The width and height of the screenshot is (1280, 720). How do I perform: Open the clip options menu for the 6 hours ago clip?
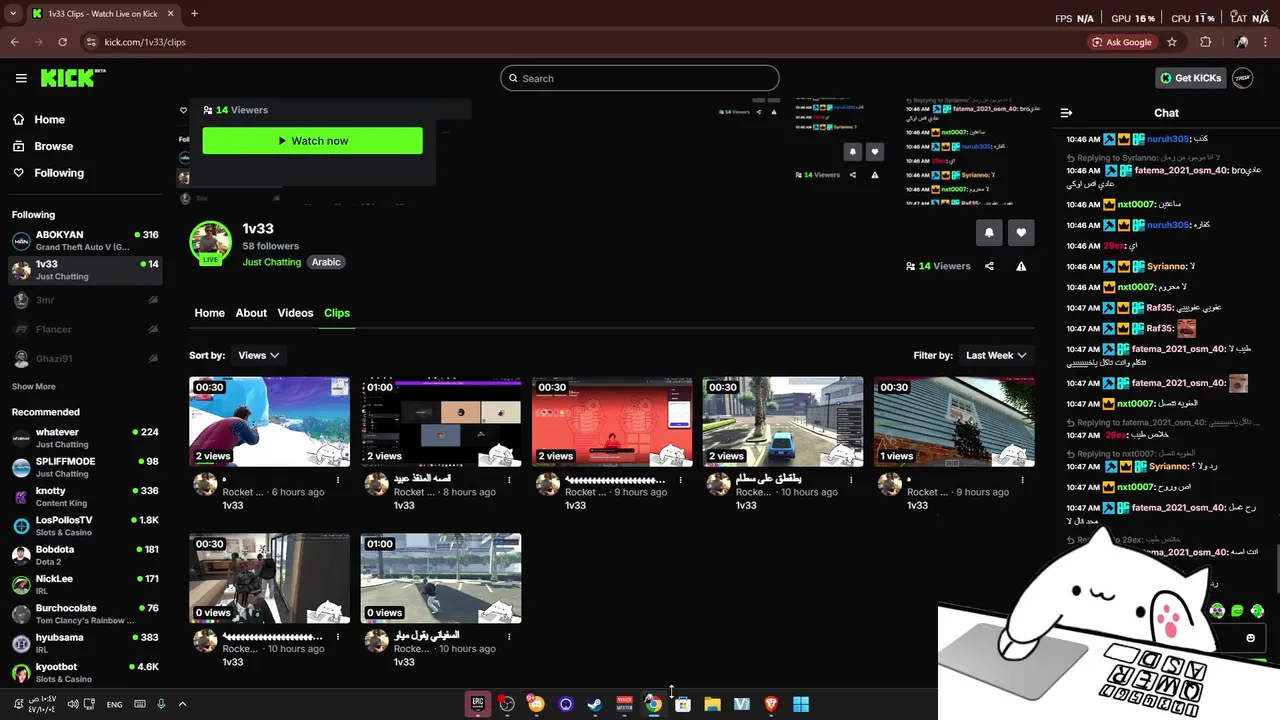(338, 480)
